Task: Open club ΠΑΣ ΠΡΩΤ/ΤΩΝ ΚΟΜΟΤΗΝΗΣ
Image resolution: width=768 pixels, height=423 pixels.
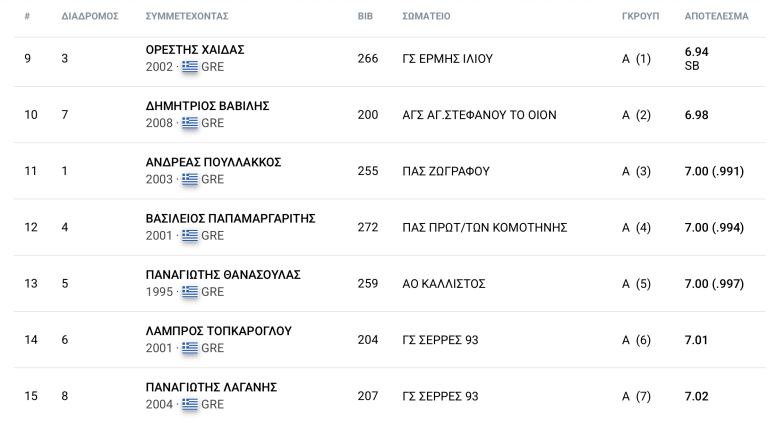Action: [484, 228]
